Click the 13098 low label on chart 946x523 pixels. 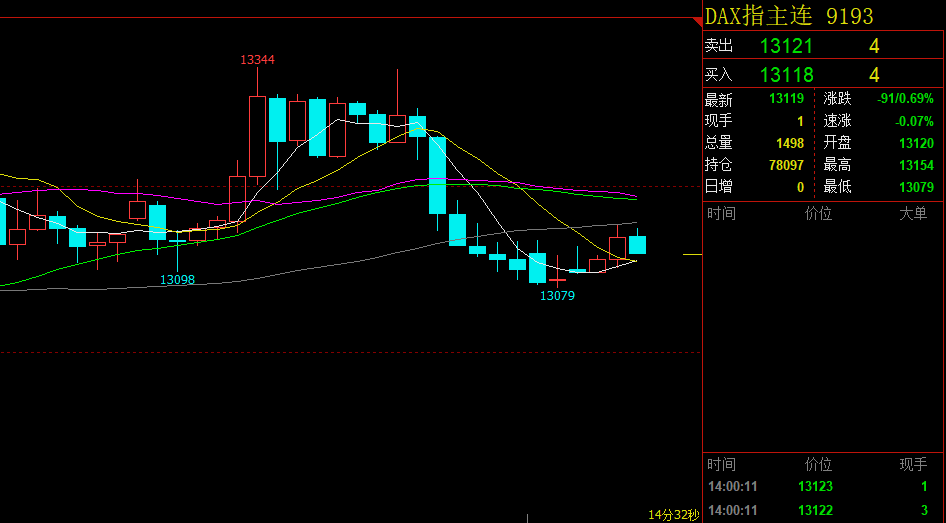(177, 280)
